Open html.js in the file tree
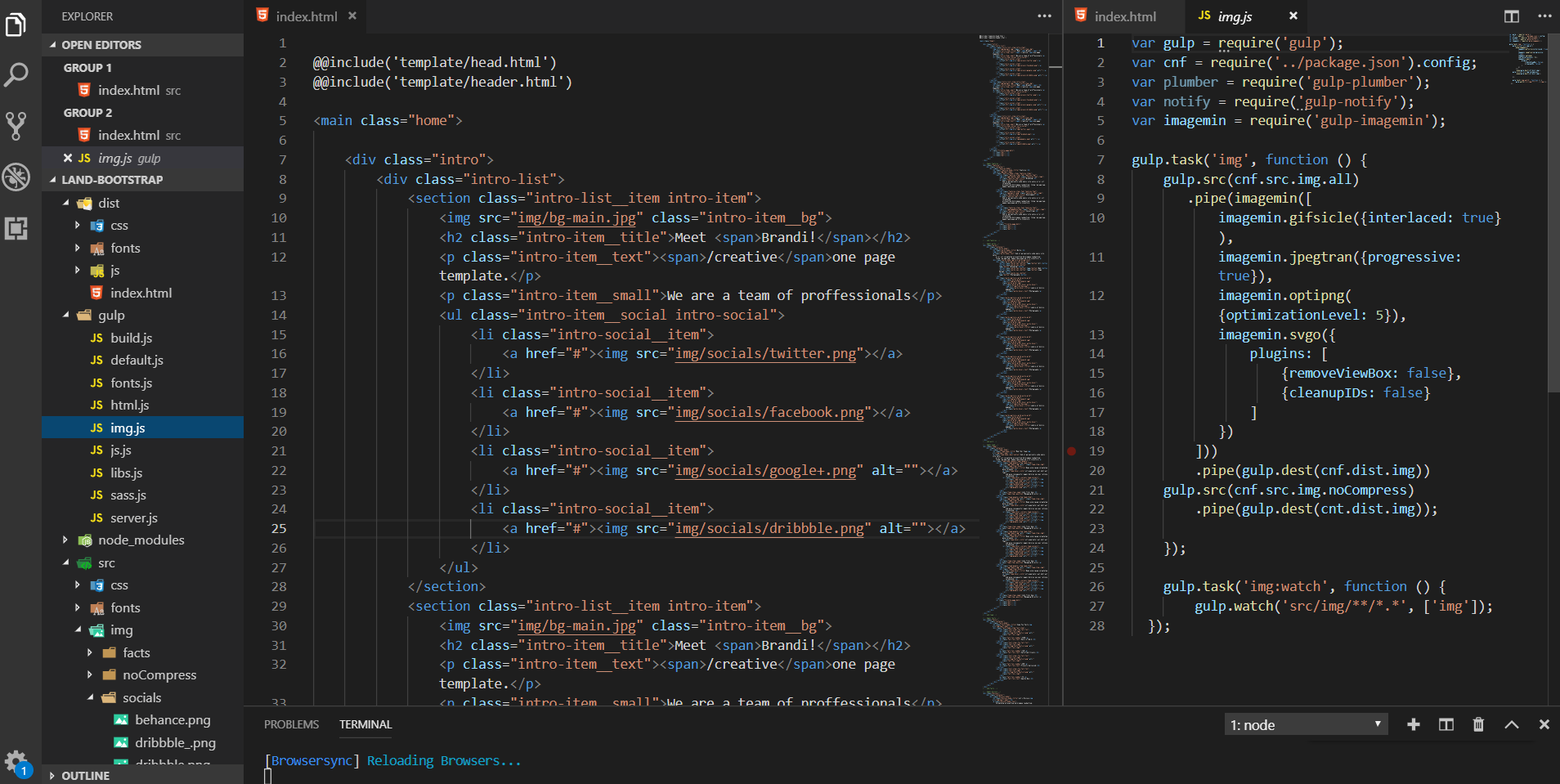The image size is (1560, 784). coord(129,405)
